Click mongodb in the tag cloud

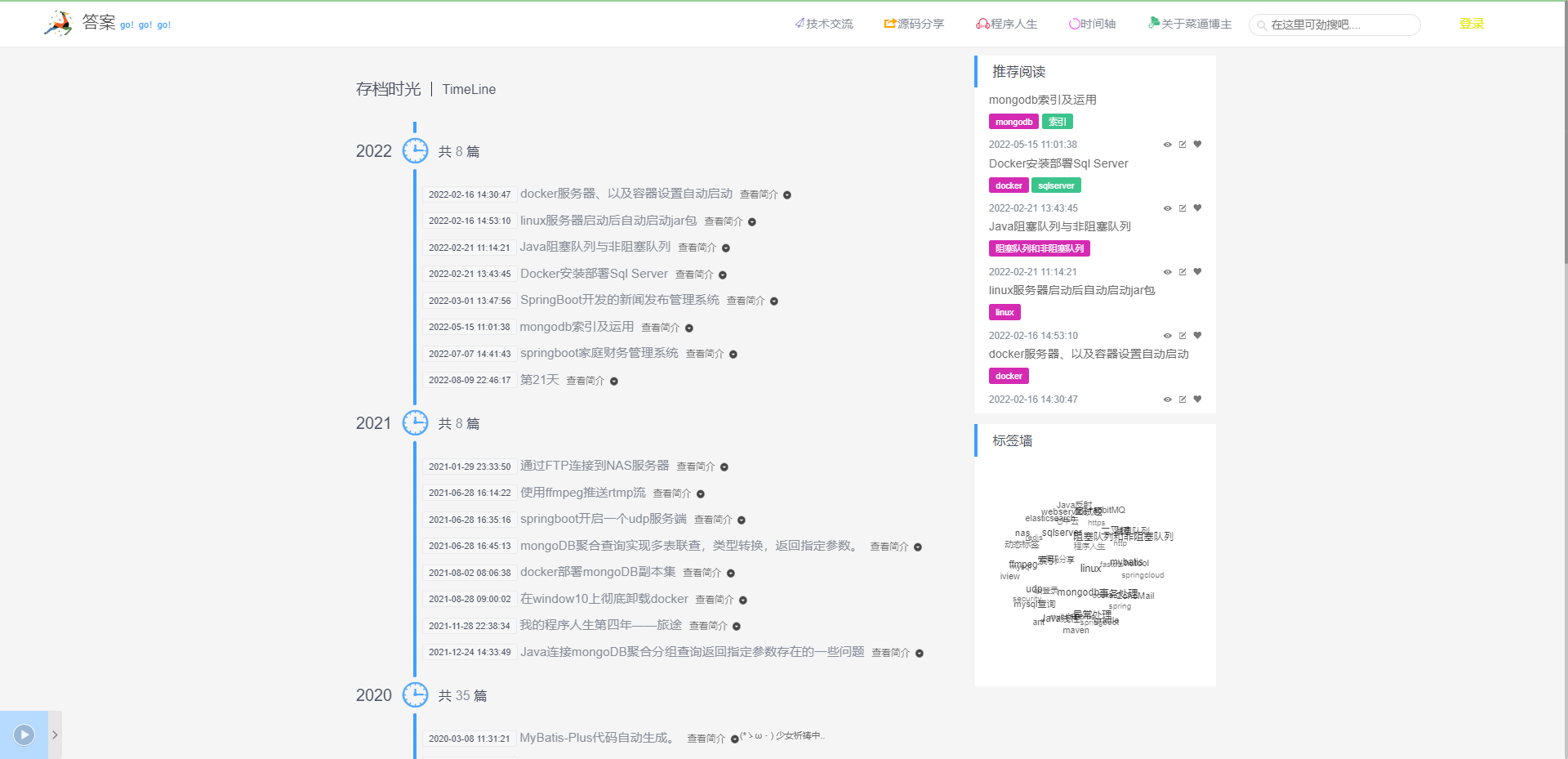[1078, 592]
